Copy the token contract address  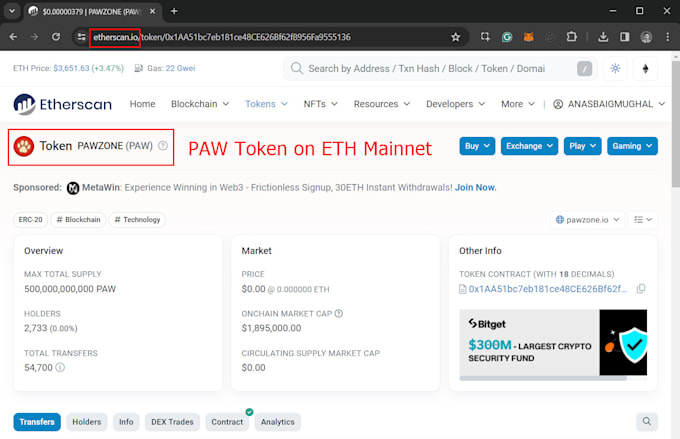tap(641, 288)
